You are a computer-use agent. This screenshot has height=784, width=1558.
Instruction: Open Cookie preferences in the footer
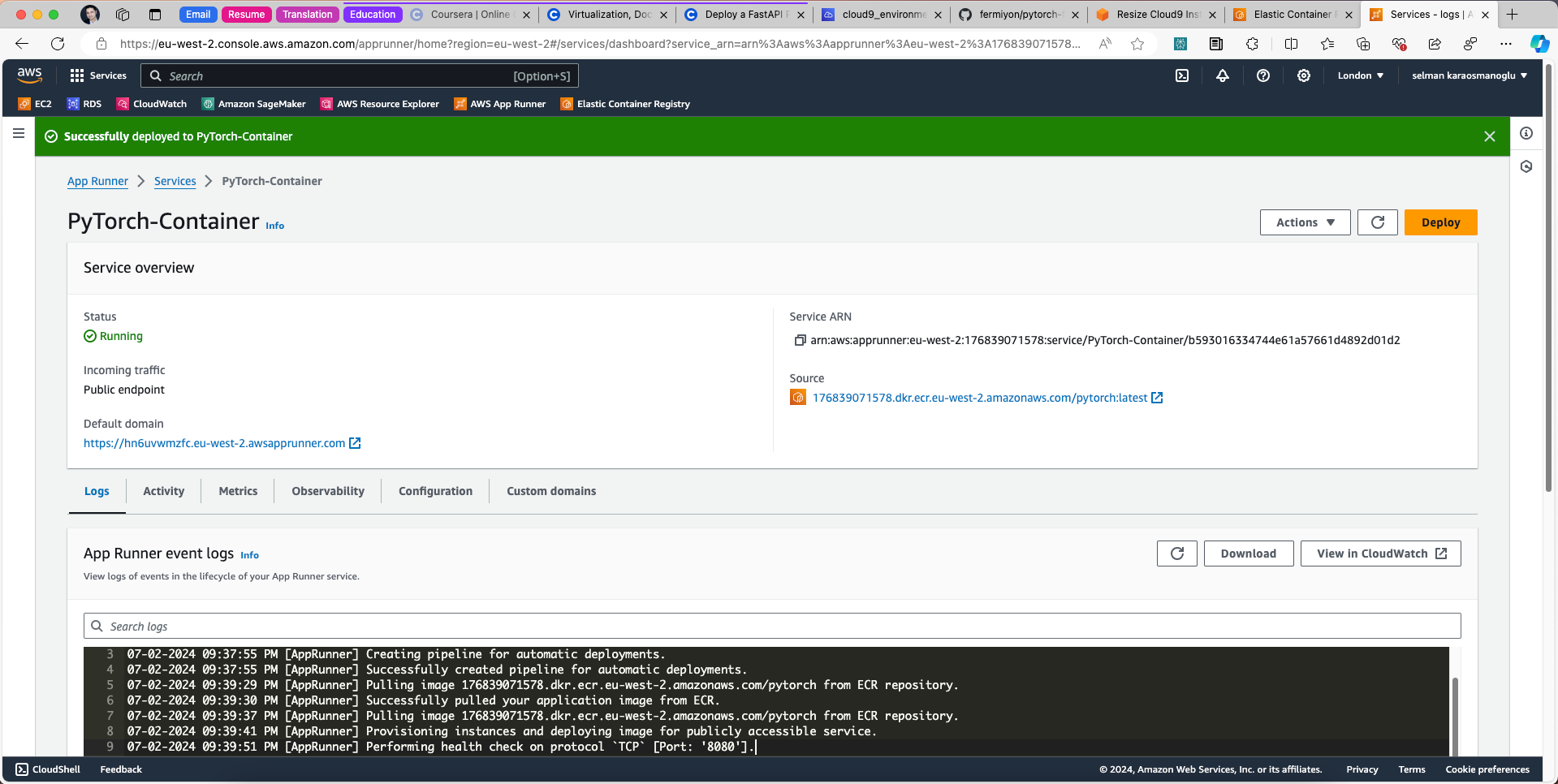(x=1487, y=769)
